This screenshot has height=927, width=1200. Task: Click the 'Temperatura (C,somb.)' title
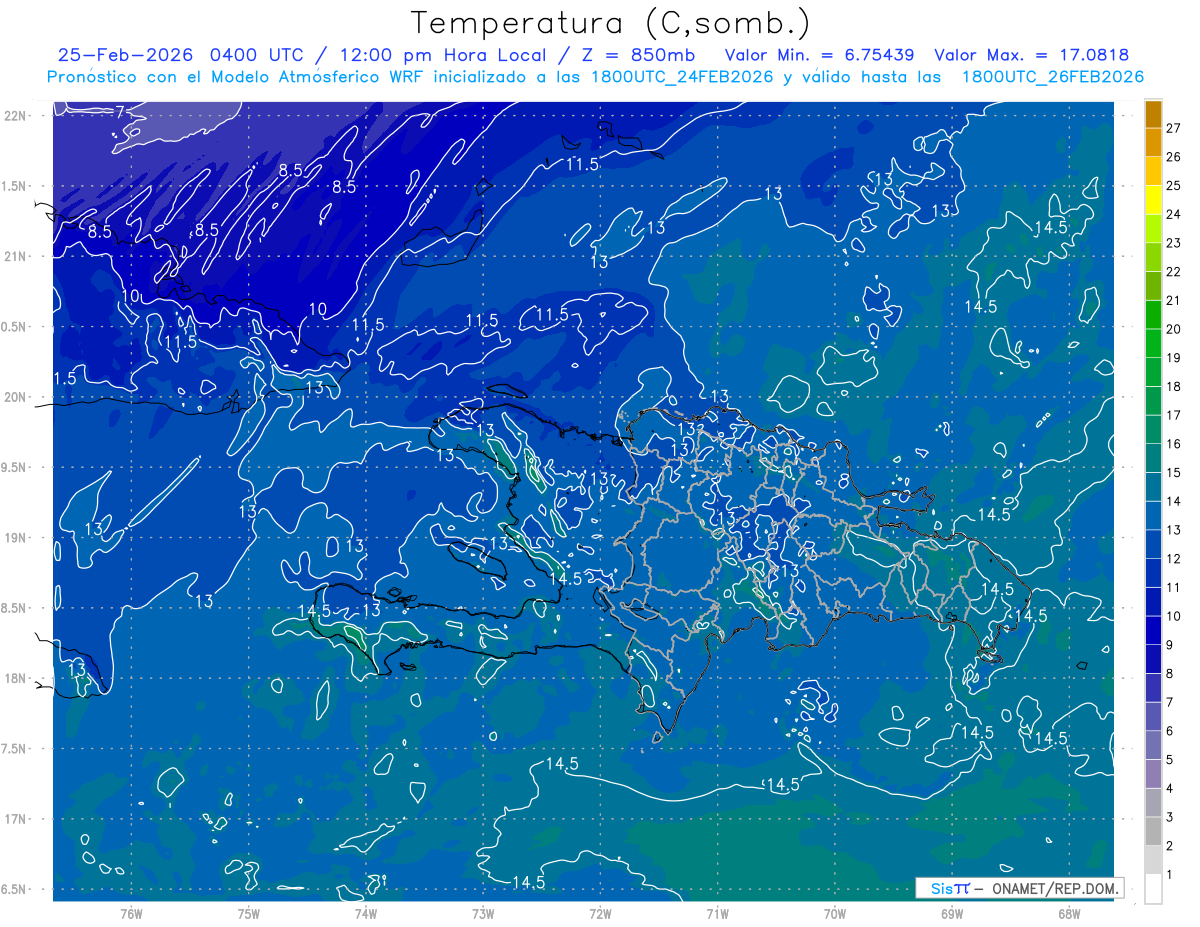click(x=611, y=22)
